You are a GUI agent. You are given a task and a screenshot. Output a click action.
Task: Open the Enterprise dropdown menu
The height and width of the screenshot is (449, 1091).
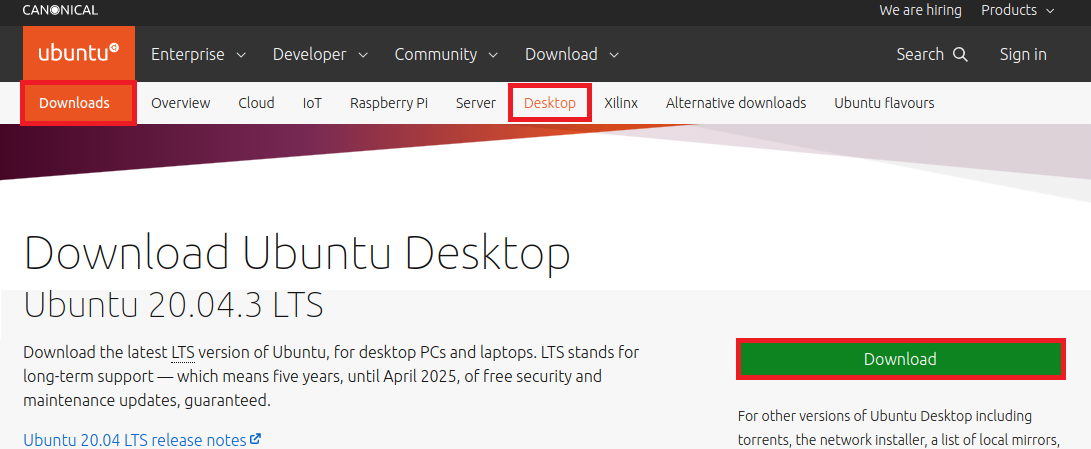[198, 54]
